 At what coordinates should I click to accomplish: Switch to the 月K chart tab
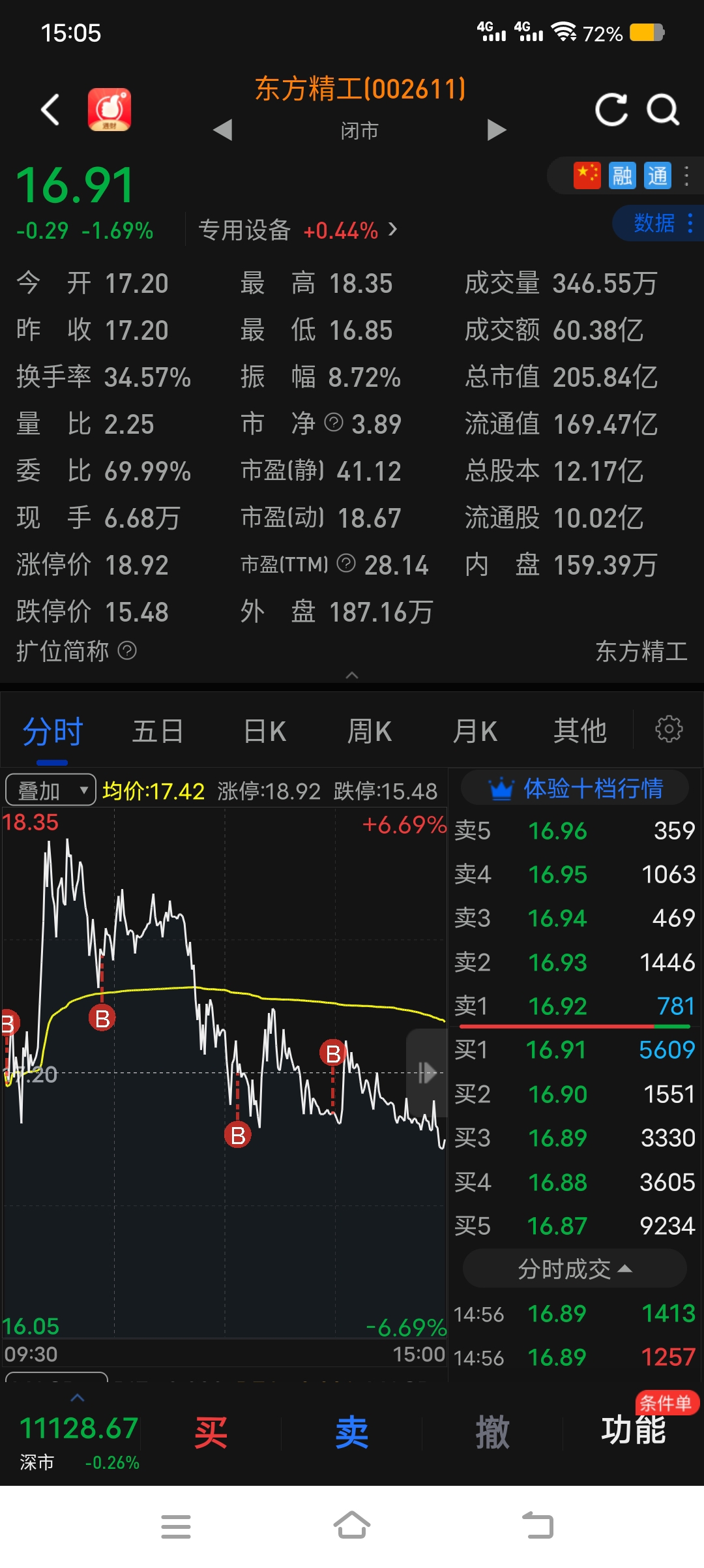click(475, 731)
